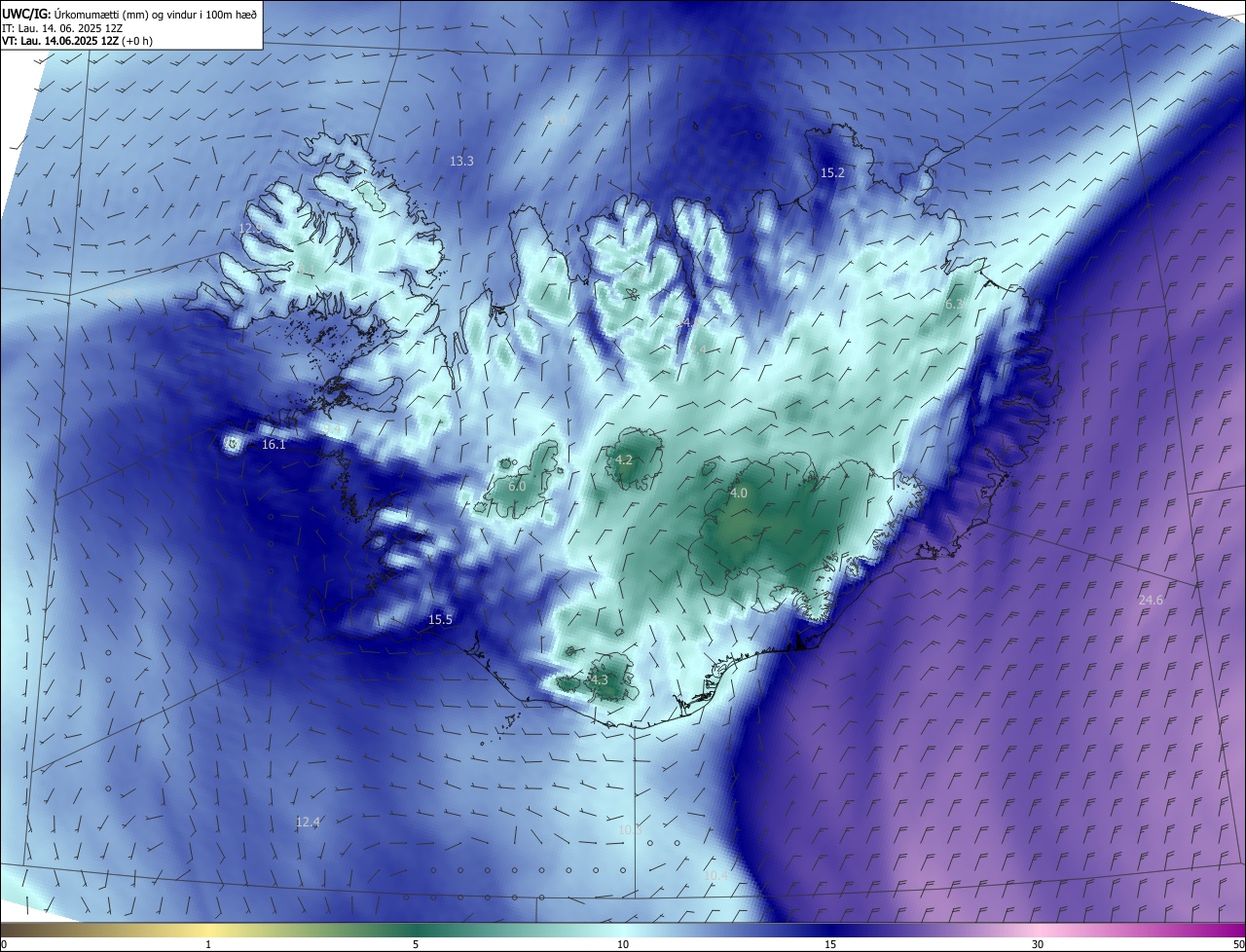Click the 6.0 value label
This screenshot has height=952, width=1246.
(517, 485)
